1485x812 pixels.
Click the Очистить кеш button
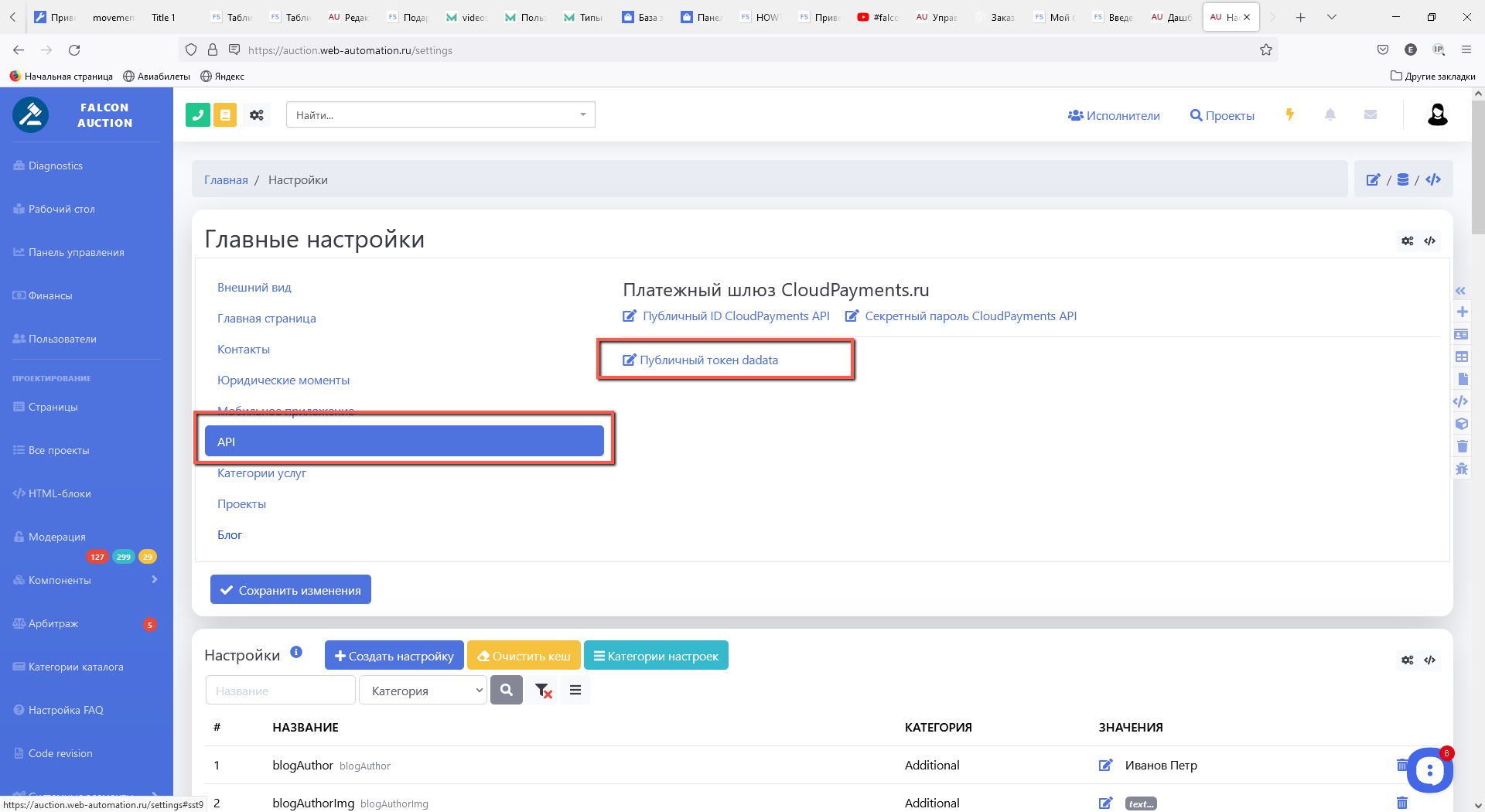point(524,656)
